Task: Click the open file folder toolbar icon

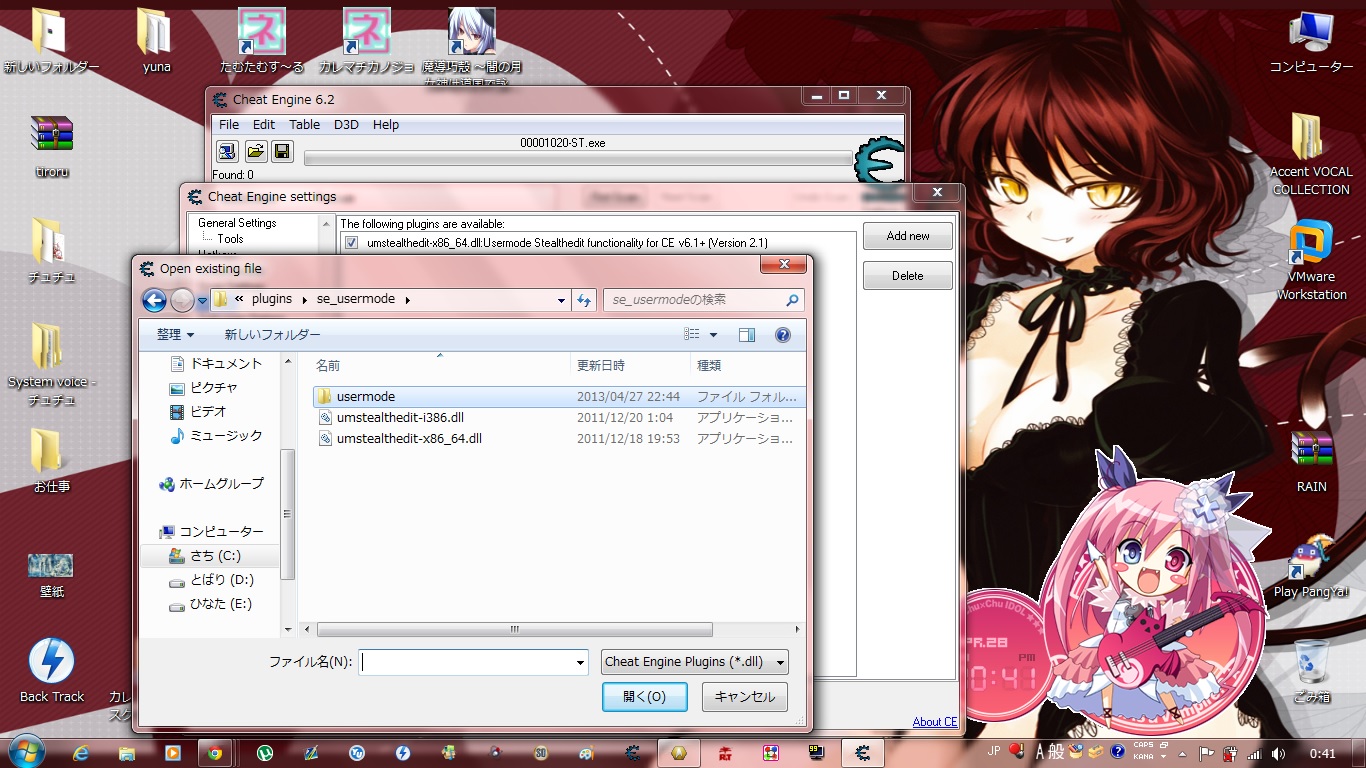Action: (255, 151)
